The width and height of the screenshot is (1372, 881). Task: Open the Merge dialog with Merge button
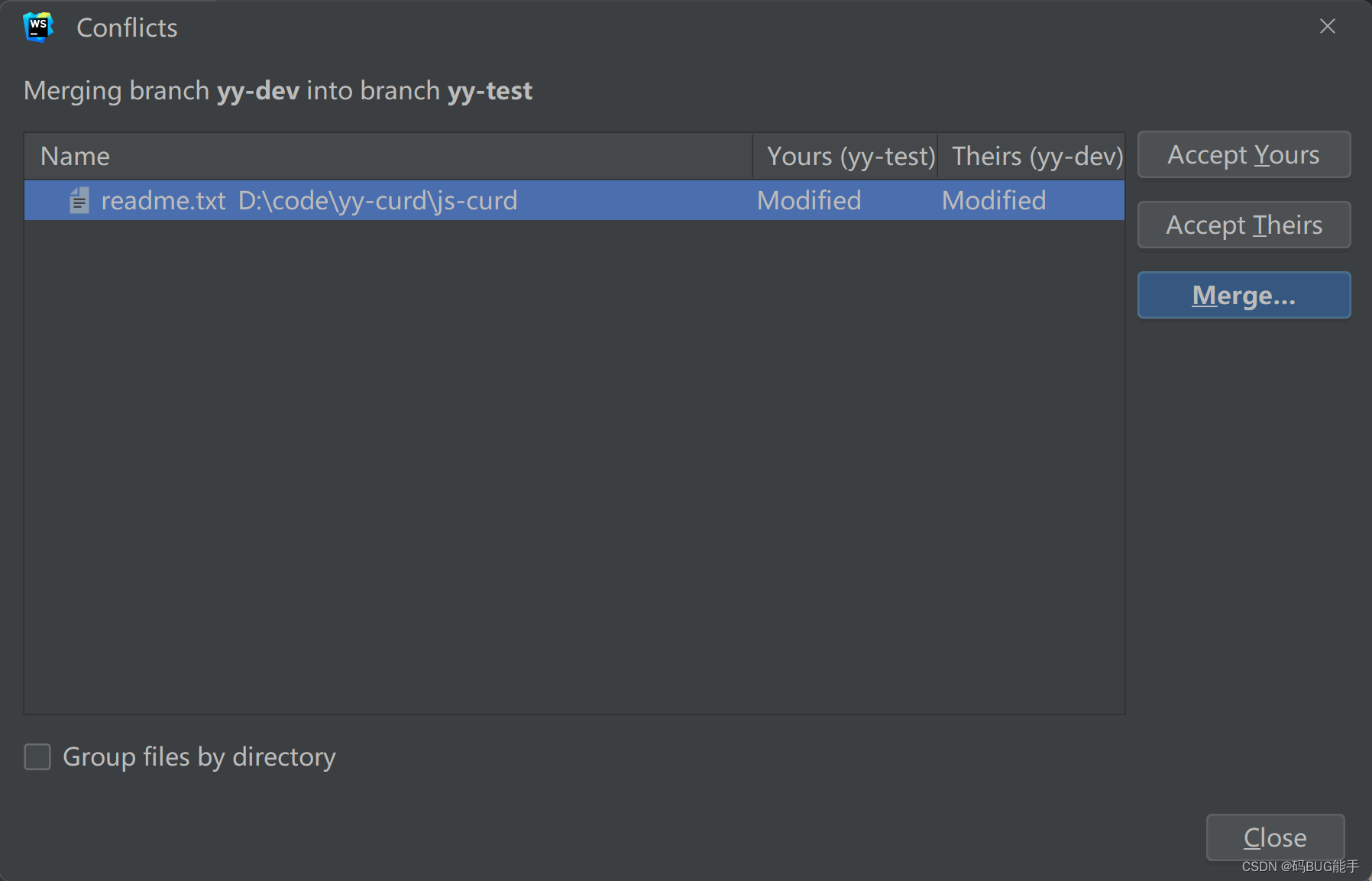click(1243, 295)
